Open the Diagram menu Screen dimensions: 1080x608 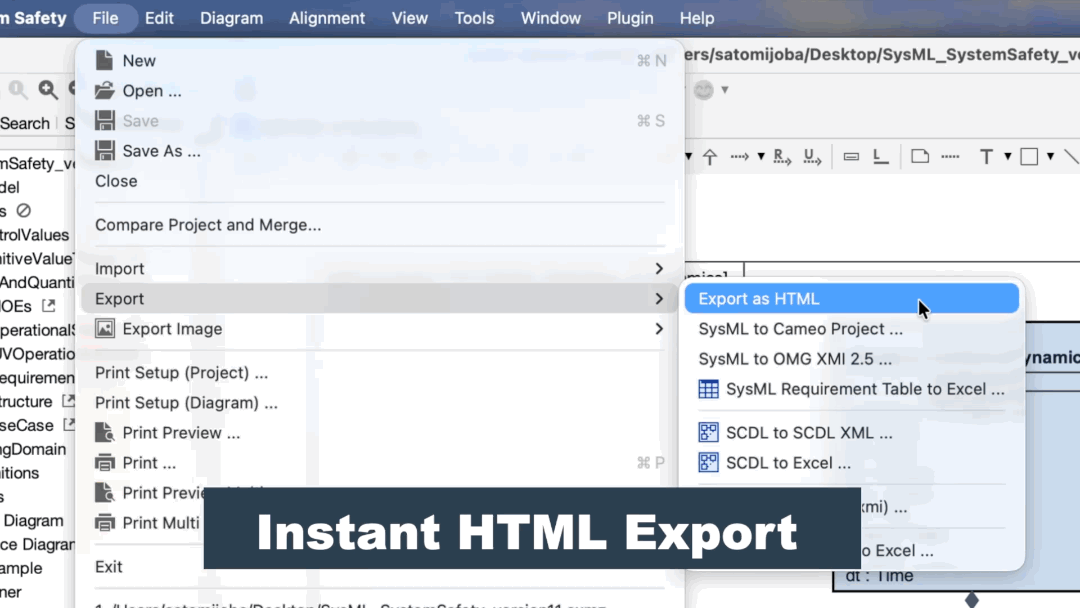[231, 17]
